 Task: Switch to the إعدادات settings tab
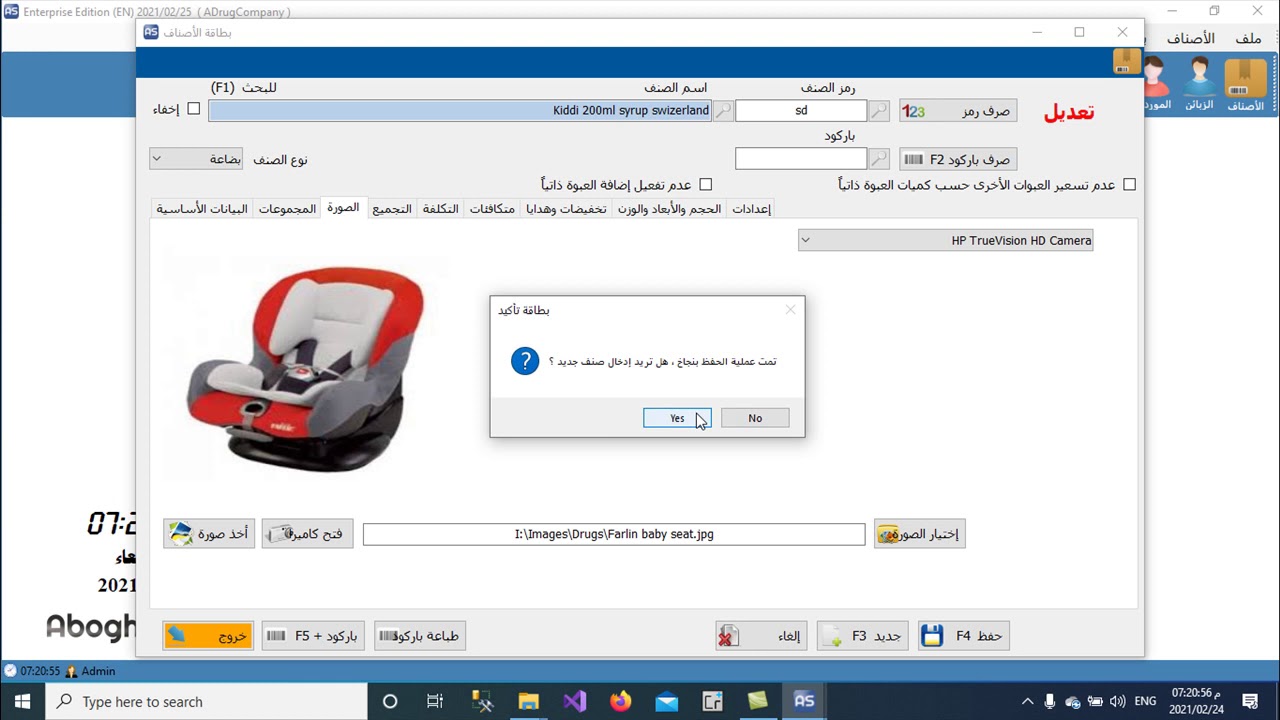tap(751, 209)
